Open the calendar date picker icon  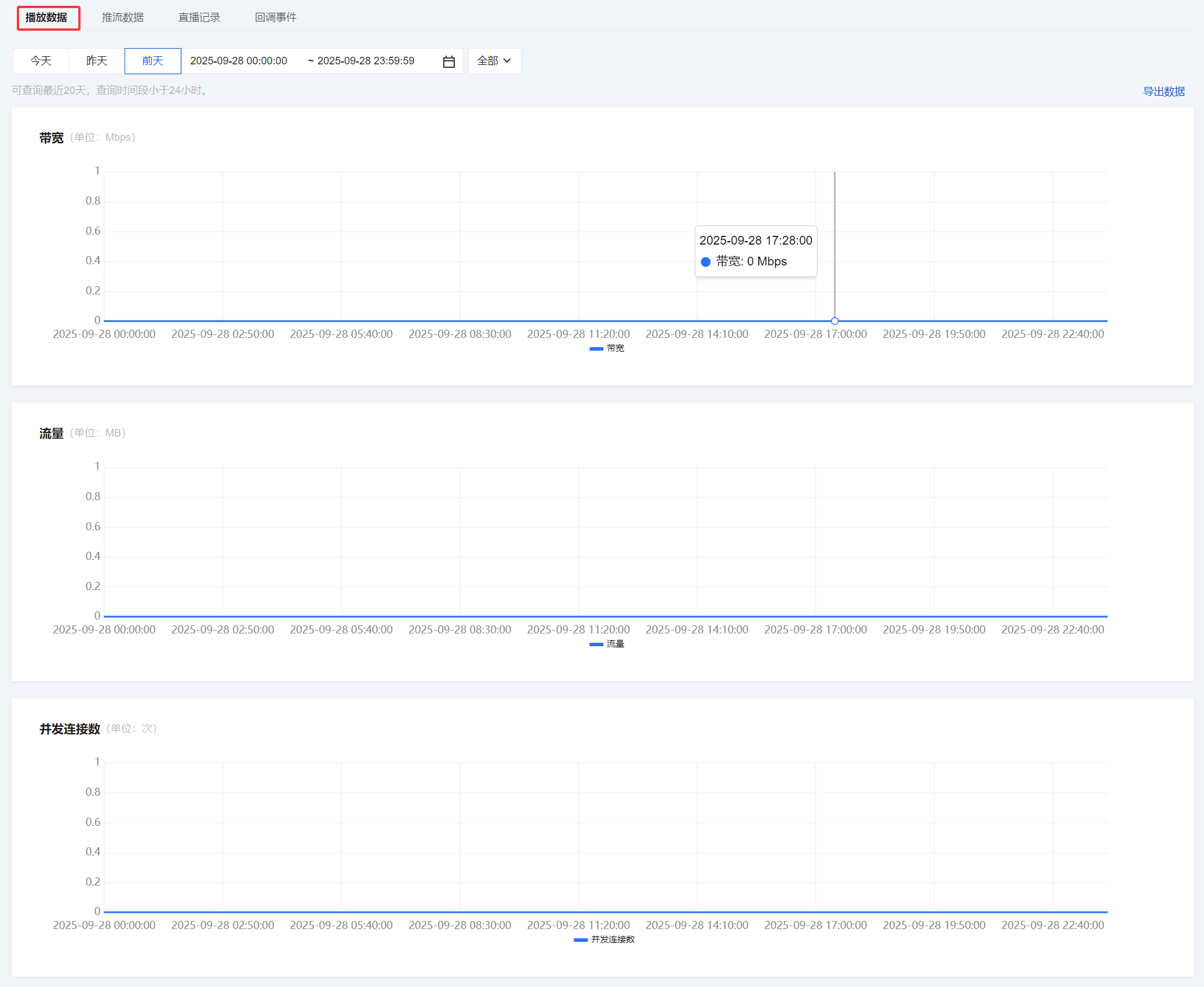[x=448, y=61]
